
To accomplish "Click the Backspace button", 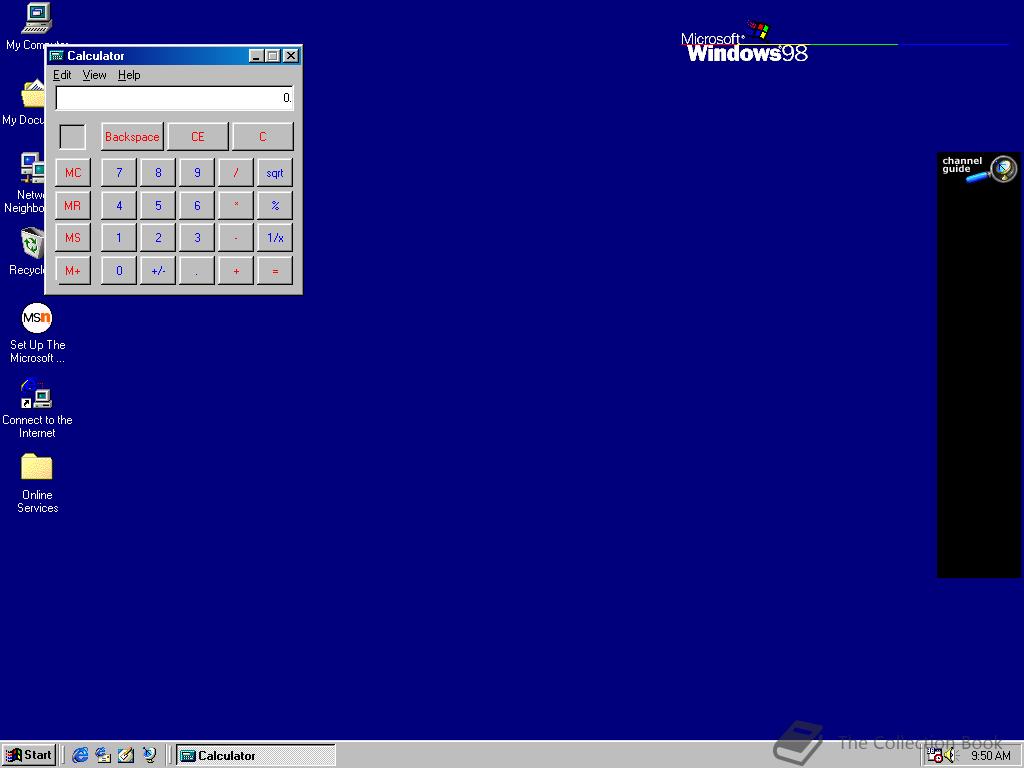I will click(x=132, y=136).
